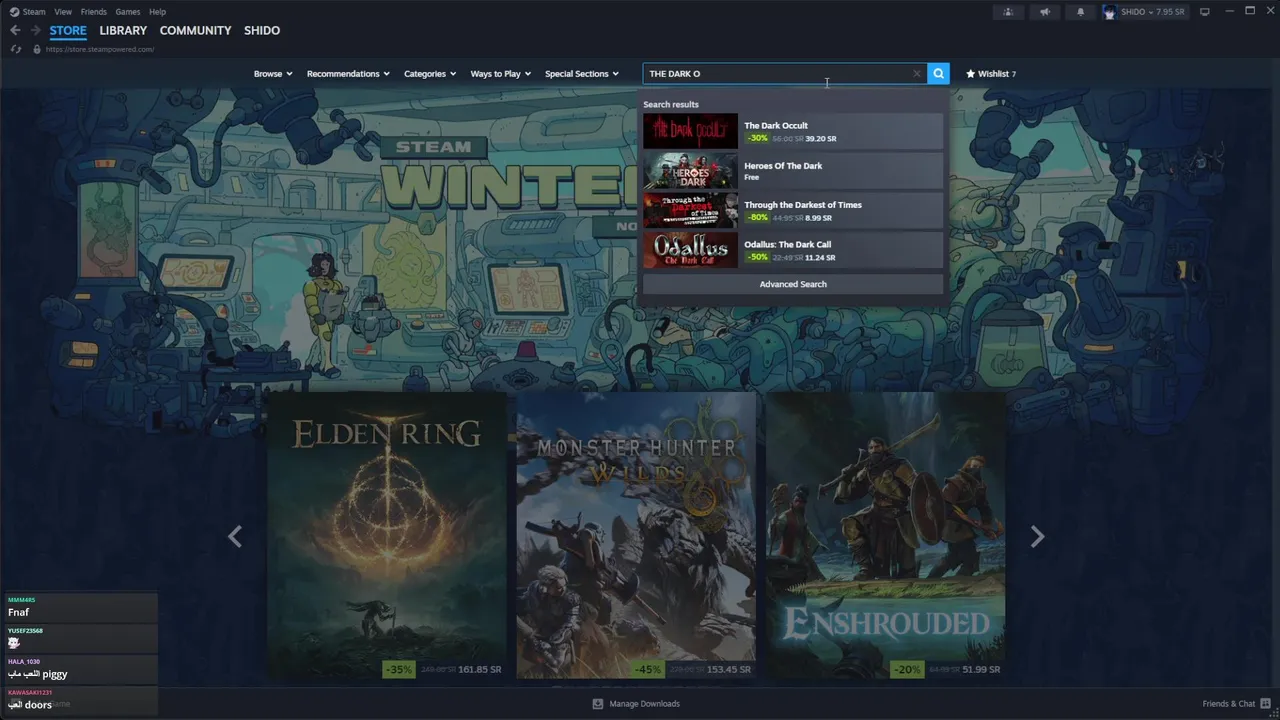Click the blue search magnifier button
1280x720 pixels.
click(938, 73)
